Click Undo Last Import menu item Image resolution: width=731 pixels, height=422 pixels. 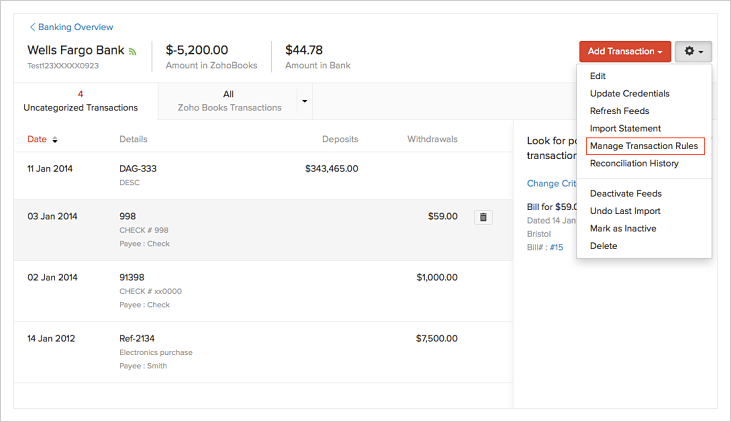(x=624, y=211)
